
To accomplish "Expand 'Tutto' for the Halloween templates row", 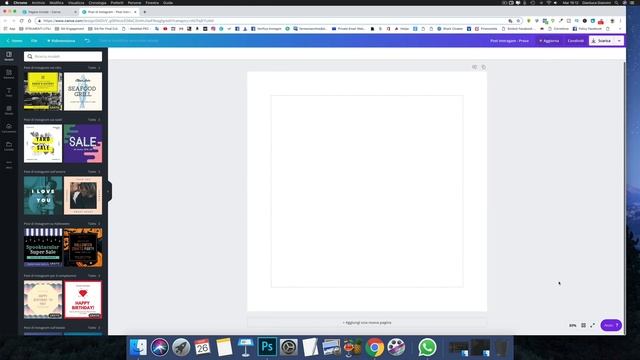I will click(94, 224).
